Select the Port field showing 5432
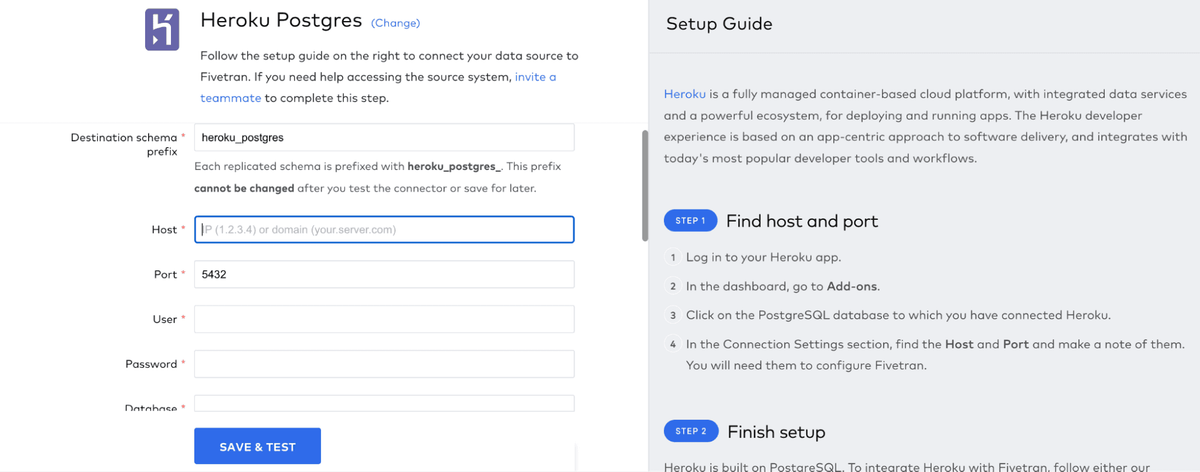 (x=384, y=274)
